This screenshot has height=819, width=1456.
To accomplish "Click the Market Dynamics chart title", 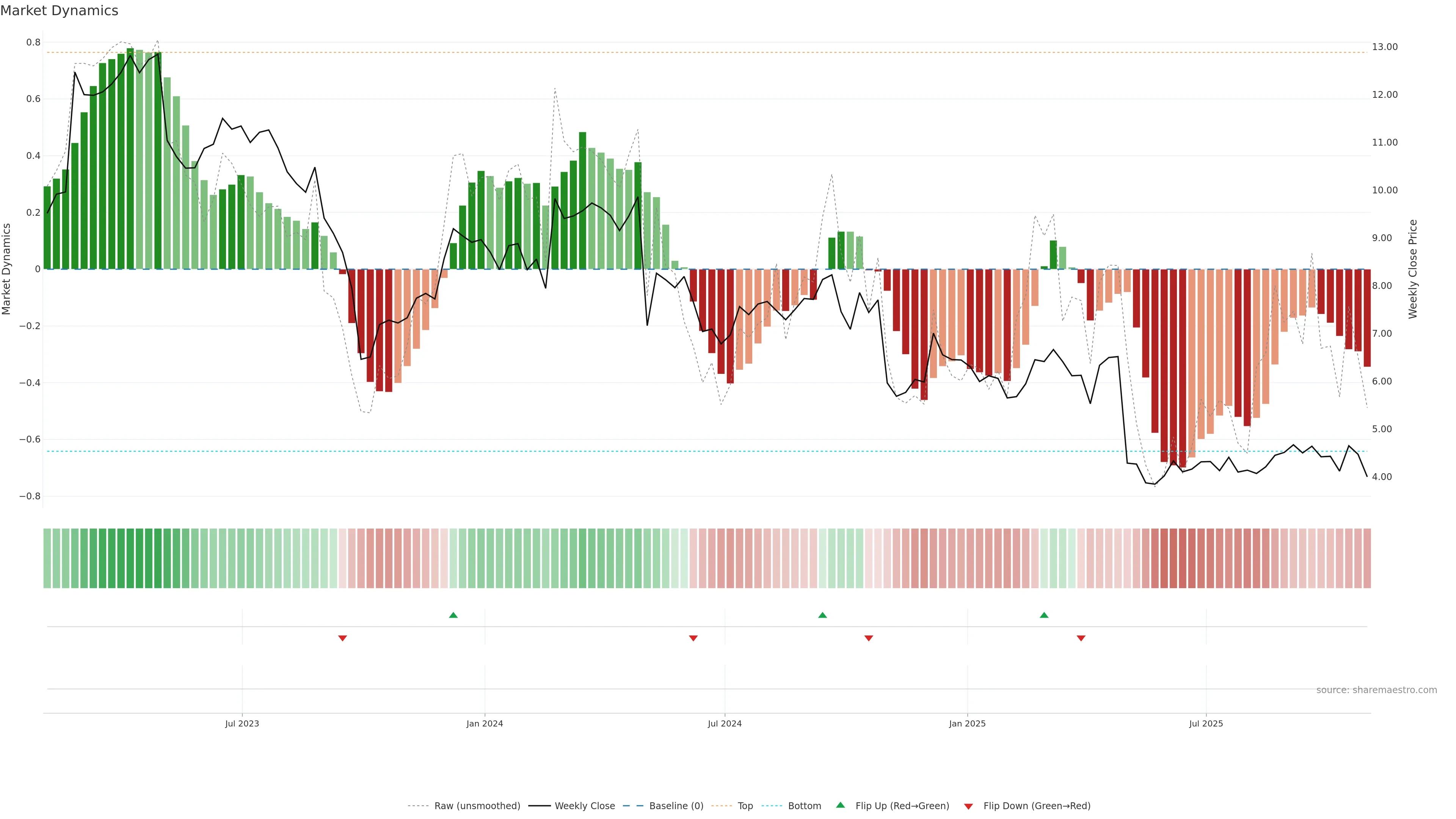I will click(60, 11).
